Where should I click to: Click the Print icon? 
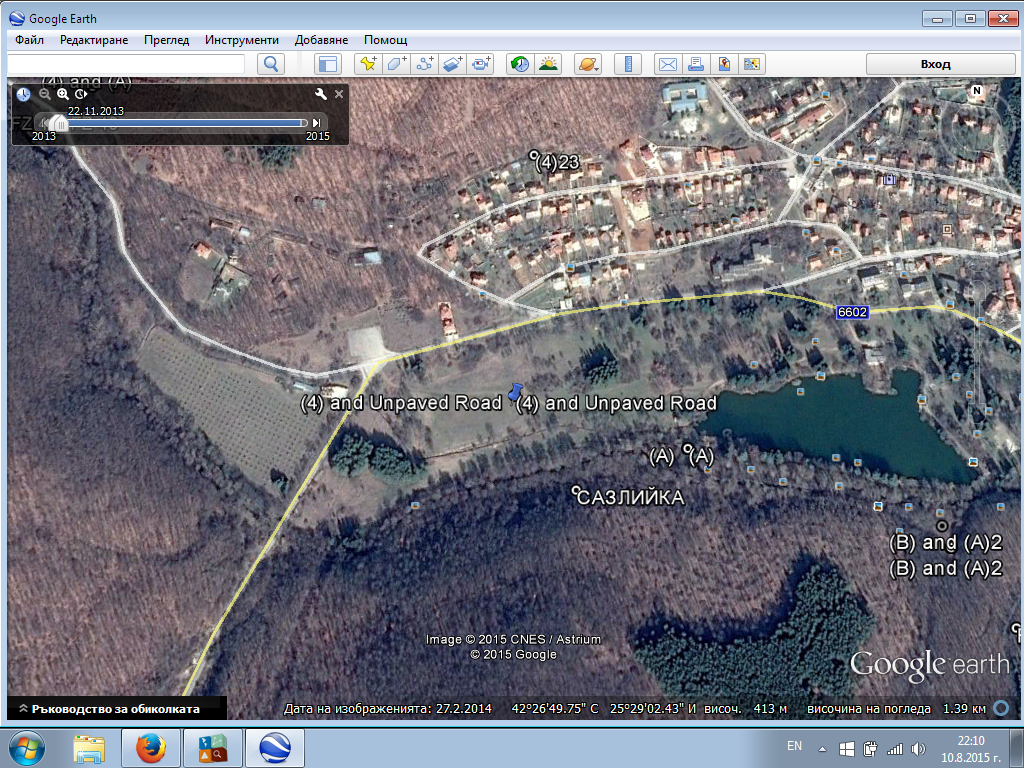(x=696, y=64)
